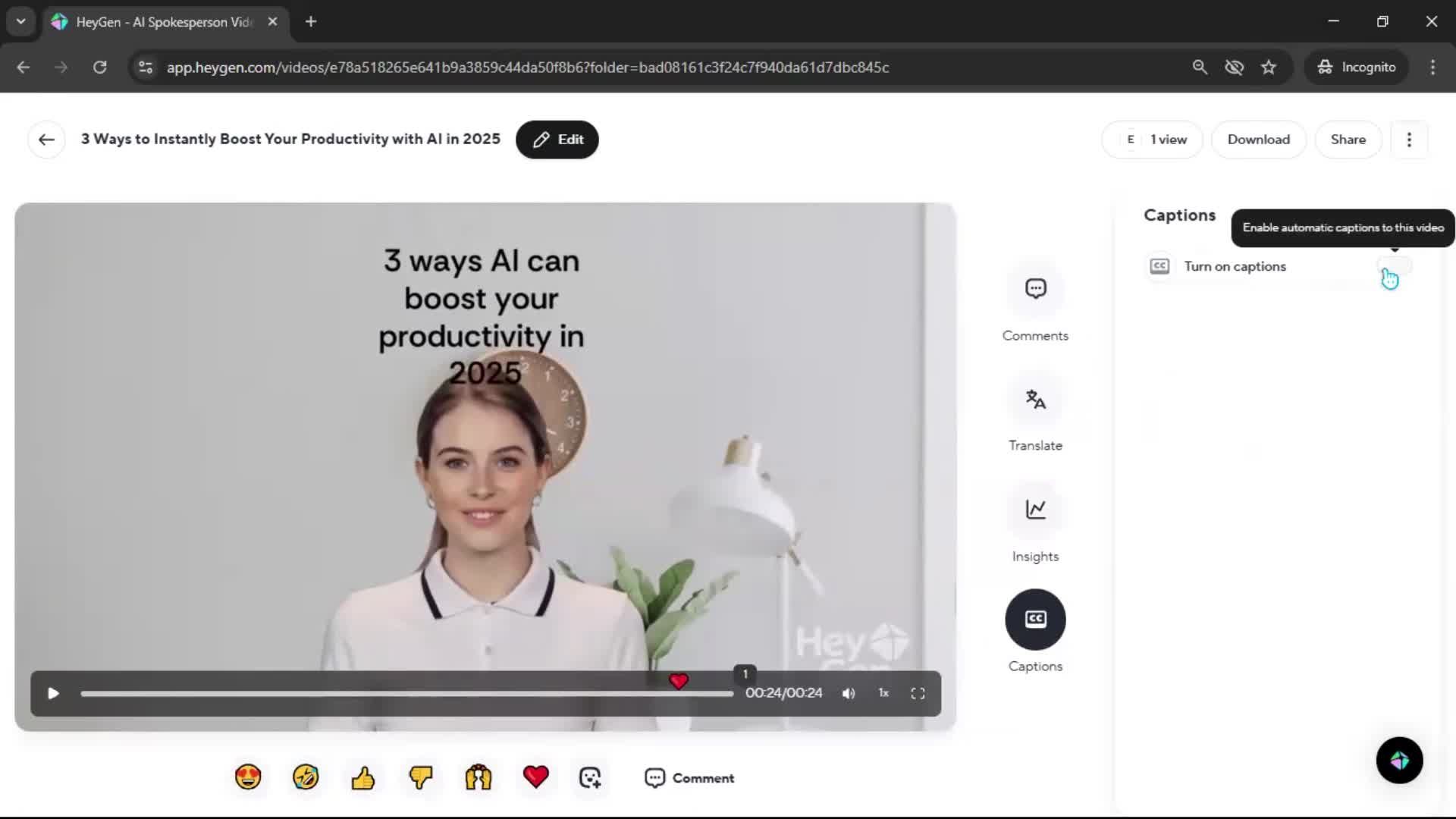This screenshot has height=819, width=1456.
Task: React with the thumbs down emoji
Action: (421, 777)
